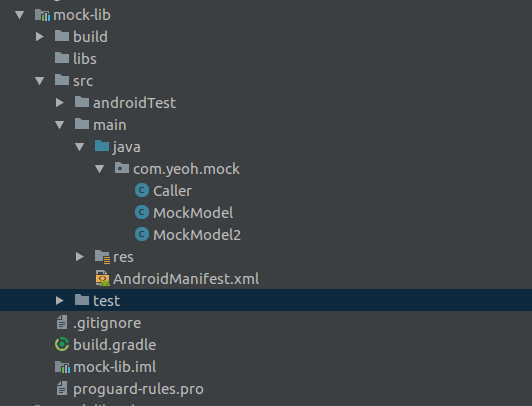Expand the androidTest folder arrow
Screen dimensions: 532x406
coord(60,102)
